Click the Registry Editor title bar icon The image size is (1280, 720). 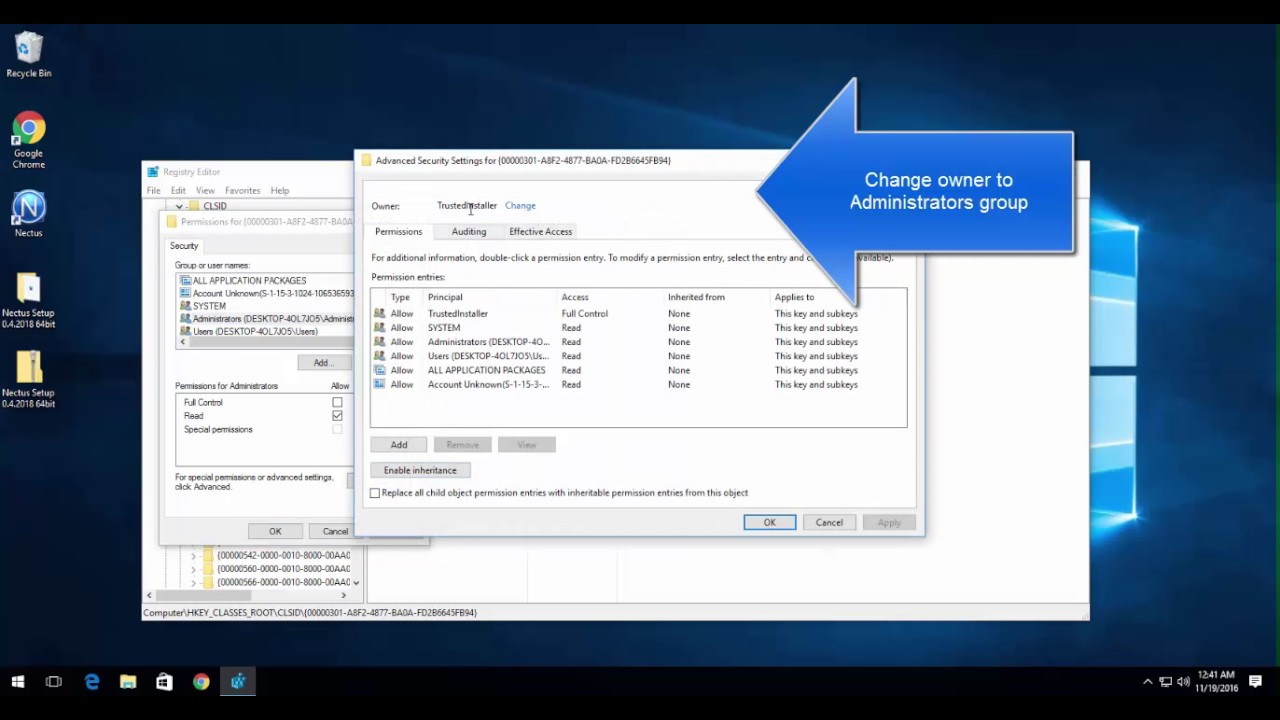(153, 172)
